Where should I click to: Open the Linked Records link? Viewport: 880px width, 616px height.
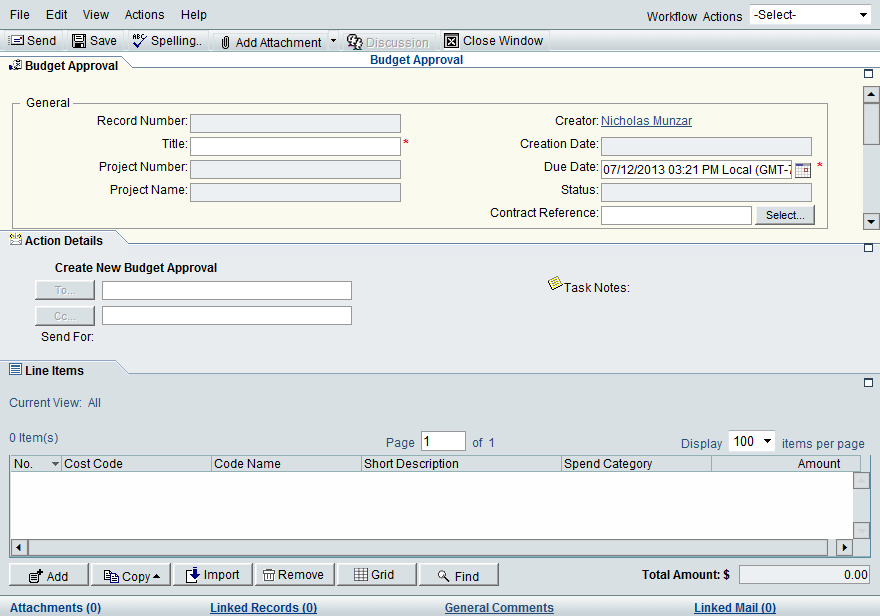tap(263, 607)
